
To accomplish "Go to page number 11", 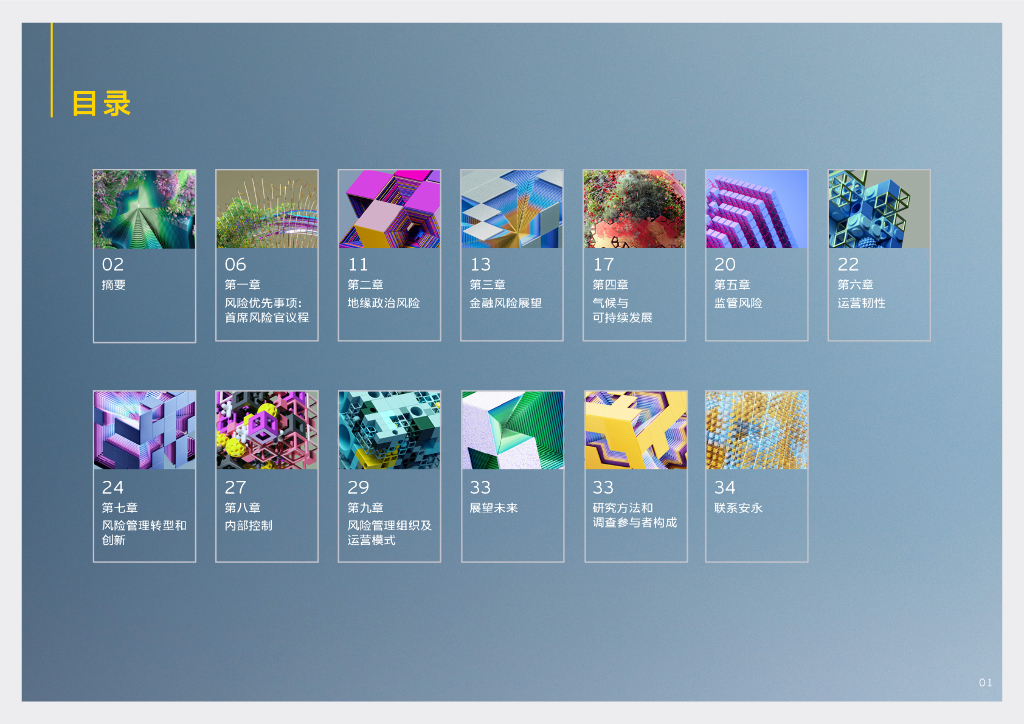I will [358, 264].
